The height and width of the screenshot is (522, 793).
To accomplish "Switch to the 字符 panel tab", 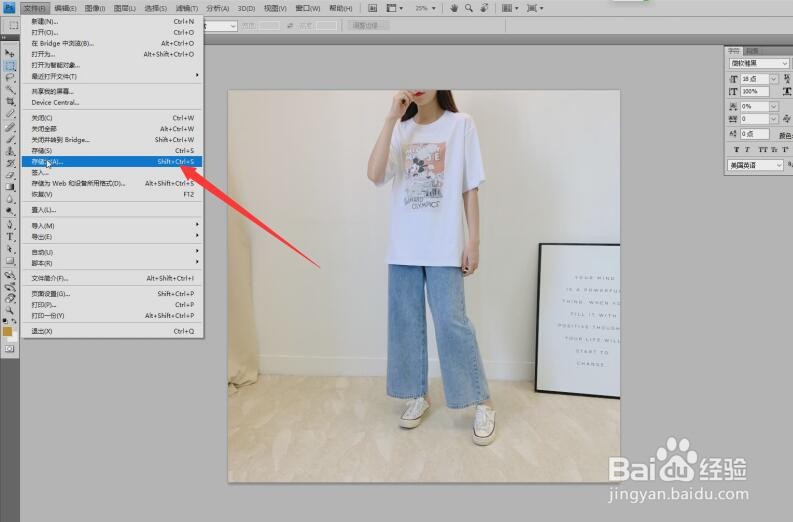I will (x=734, y=51).
